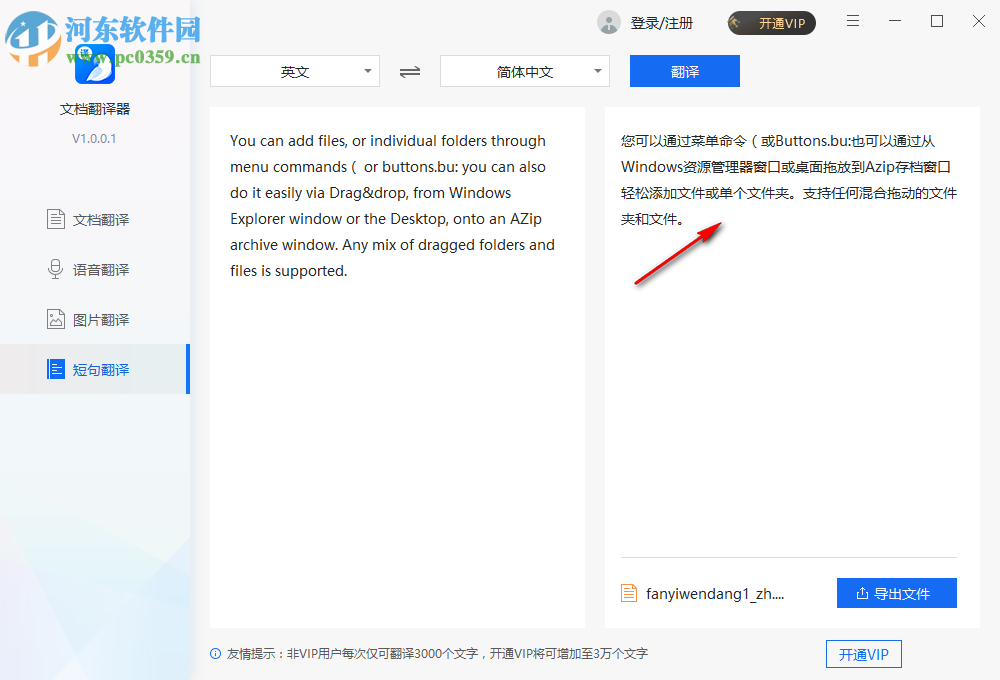Click the info icon beside the friendly tip

(x=215, y=653)
